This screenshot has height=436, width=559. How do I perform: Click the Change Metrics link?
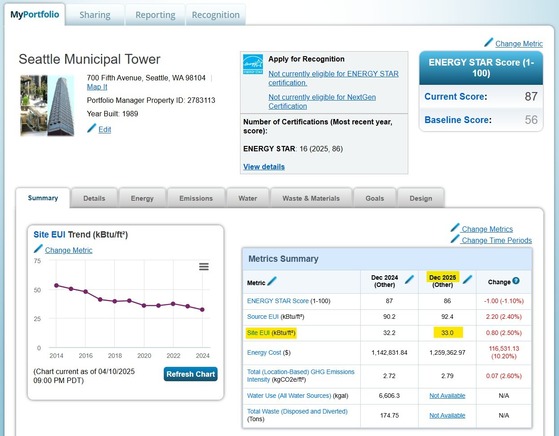pyautogui.click(x=487, y=229)
